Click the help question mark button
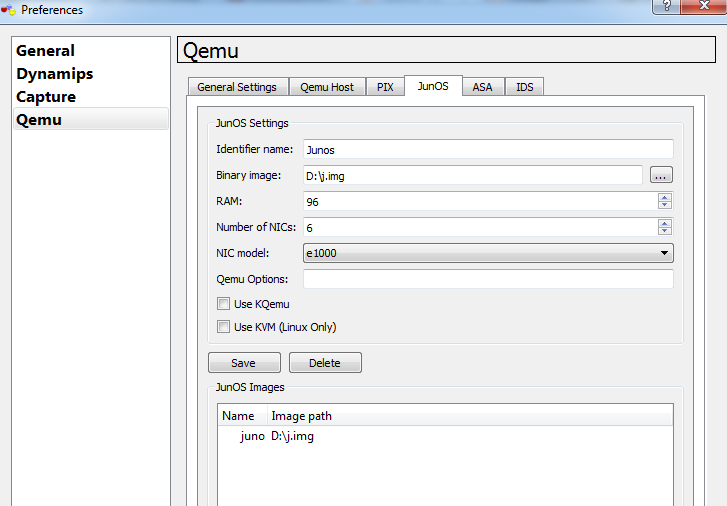Image resolution: width=727 pixels, height=506 pixels. coord(667,6)
